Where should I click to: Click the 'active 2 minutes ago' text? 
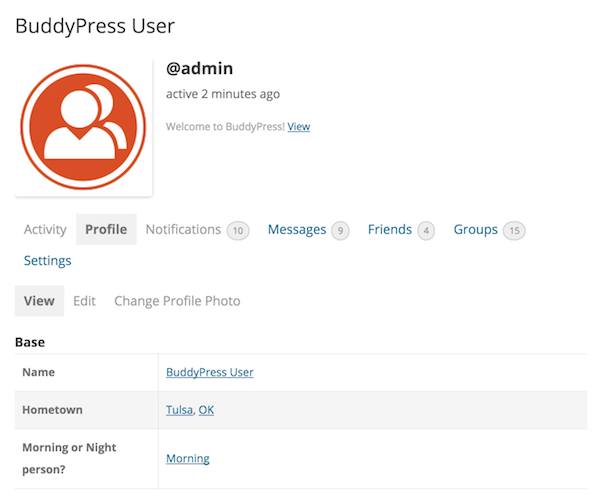pos(223,94)
